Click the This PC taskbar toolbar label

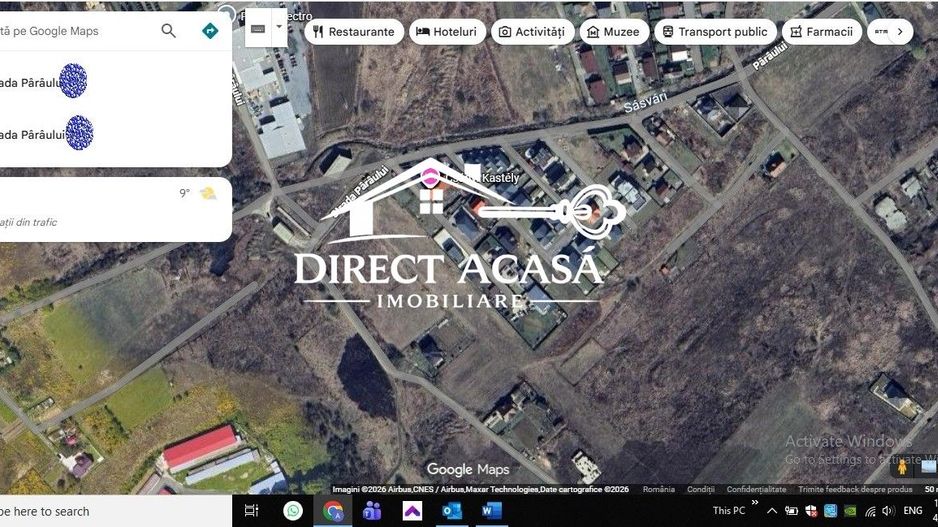[729, 511]
